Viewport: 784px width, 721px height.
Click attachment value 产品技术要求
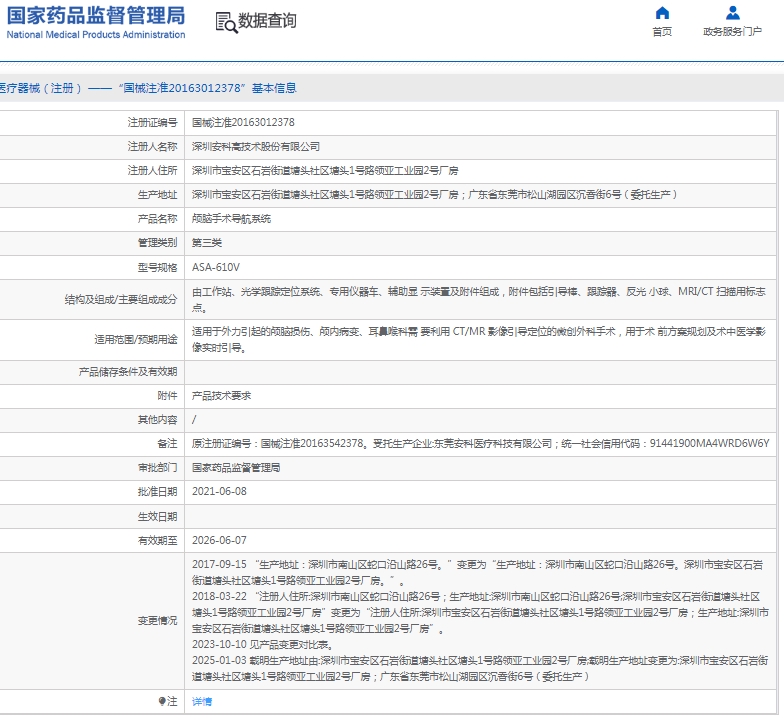tap(222, 396)
